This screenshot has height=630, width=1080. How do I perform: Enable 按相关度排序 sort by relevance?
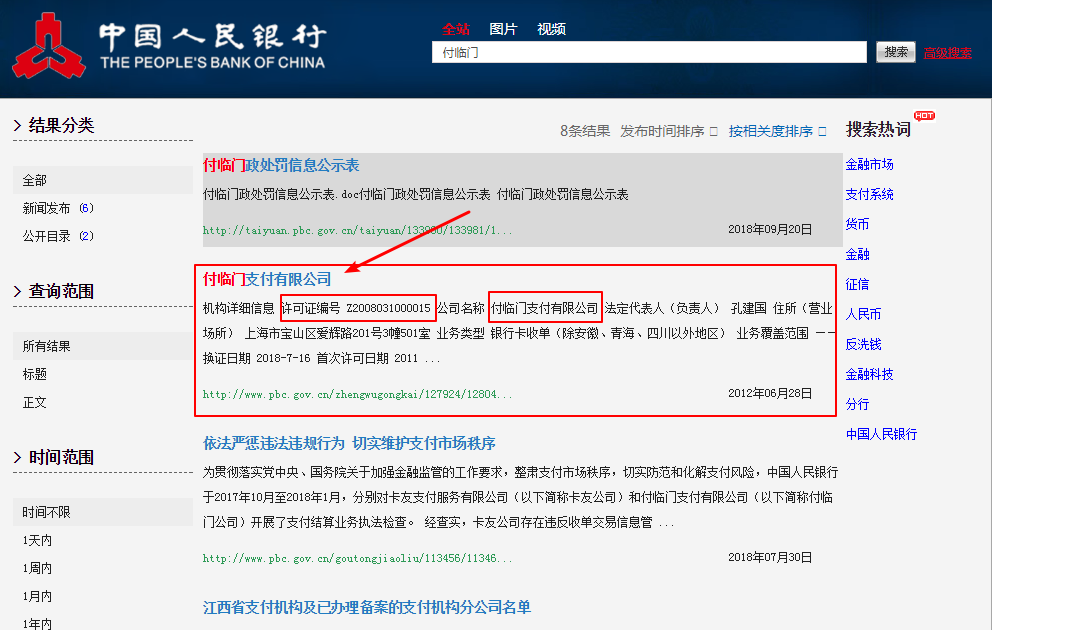775,130
